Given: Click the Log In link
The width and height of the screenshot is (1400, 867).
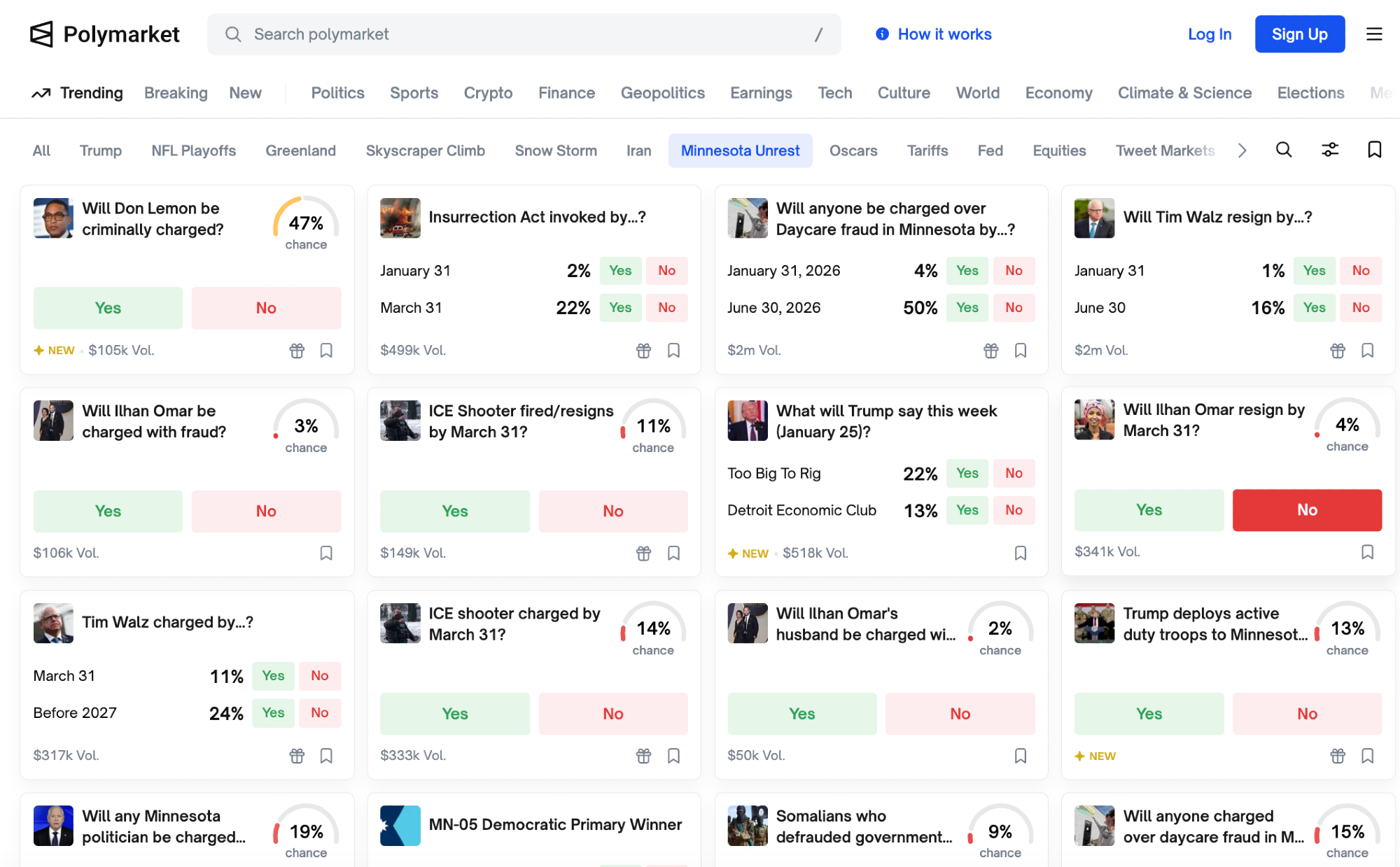Looking at the screenshot, I should [x=1209, y=34].
